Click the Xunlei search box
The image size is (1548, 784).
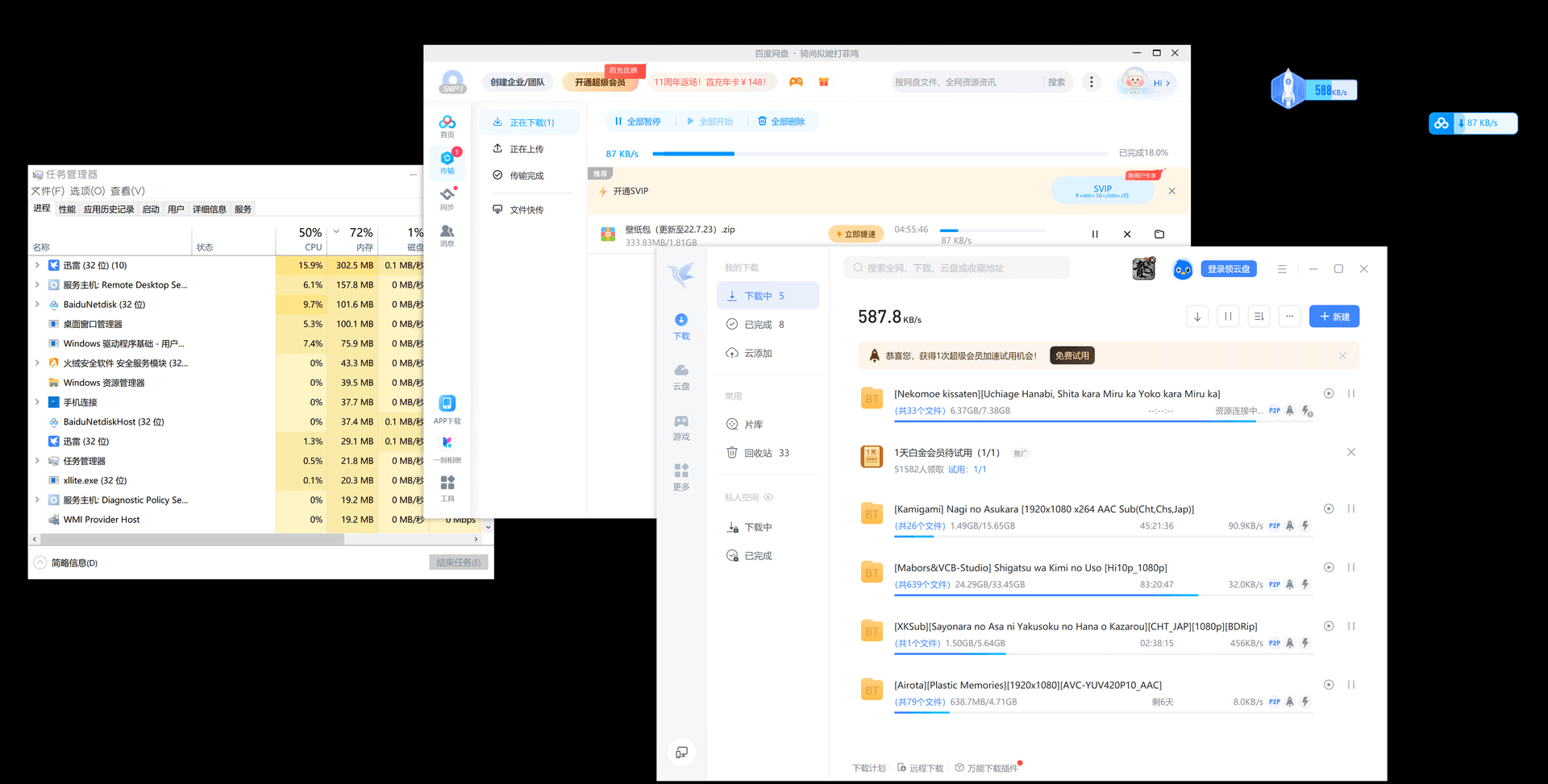pos(957,268)
